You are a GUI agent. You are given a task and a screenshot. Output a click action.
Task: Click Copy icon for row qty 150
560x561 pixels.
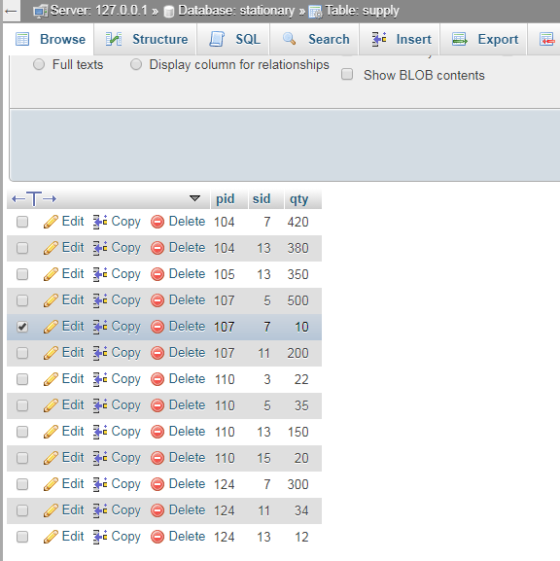pyautogui.click(x=100, y=431)
